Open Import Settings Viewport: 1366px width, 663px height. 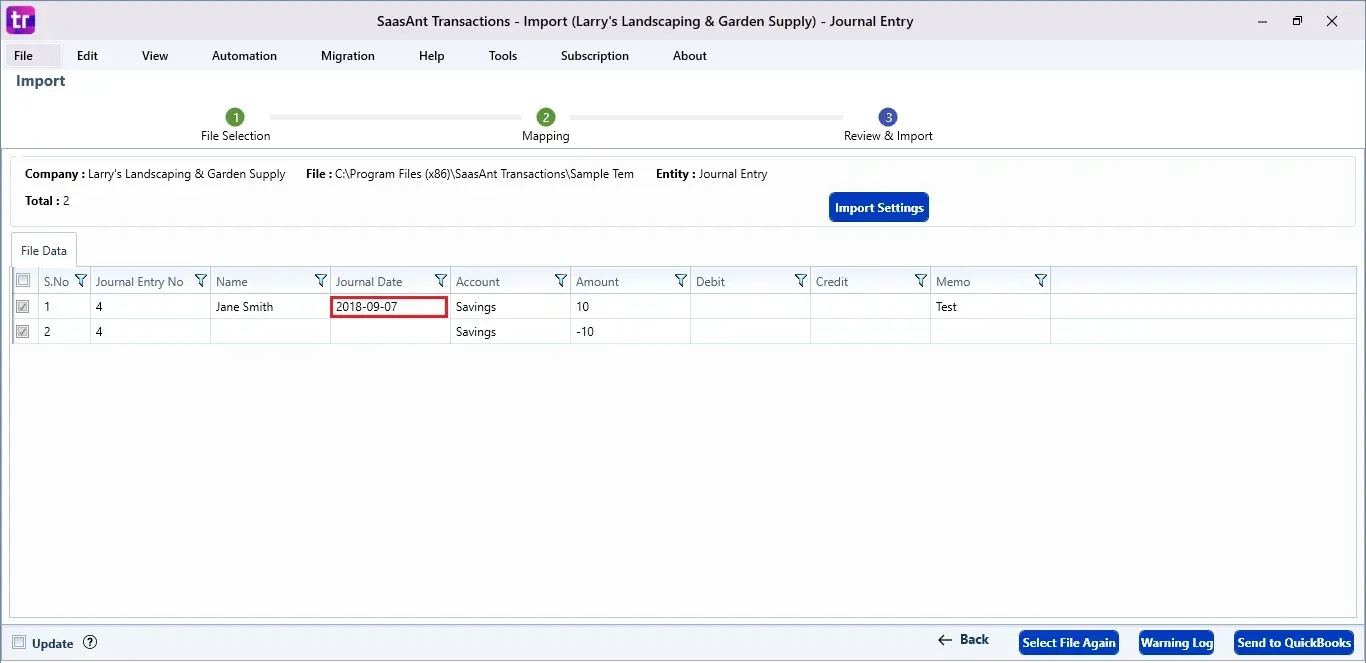878,208
